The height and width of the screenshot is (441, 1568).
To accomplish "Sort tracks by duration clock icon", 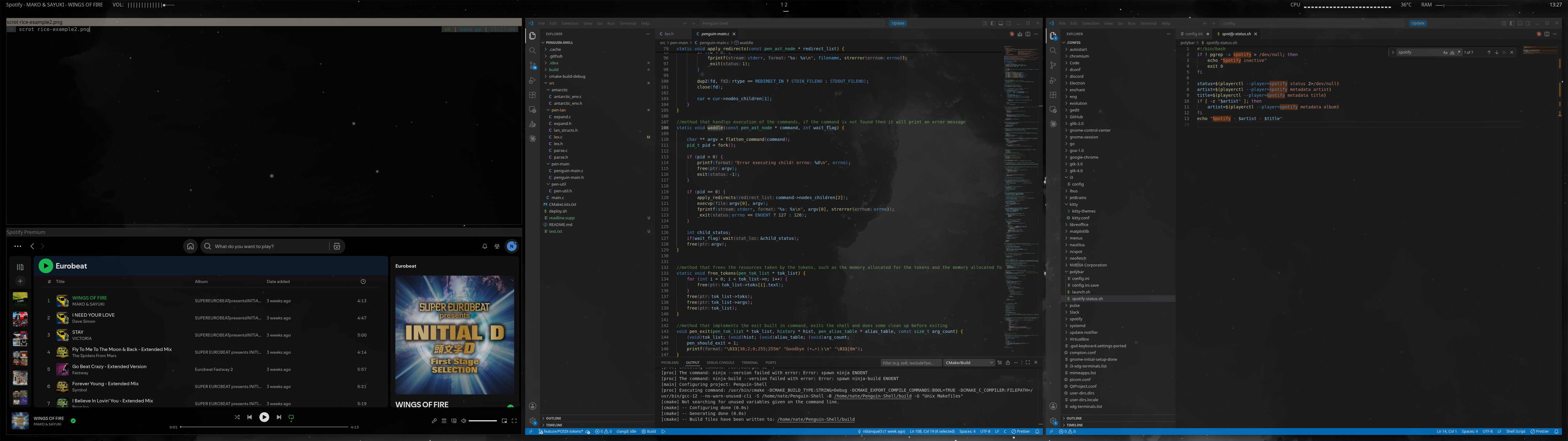I will (x=364, y=281).
